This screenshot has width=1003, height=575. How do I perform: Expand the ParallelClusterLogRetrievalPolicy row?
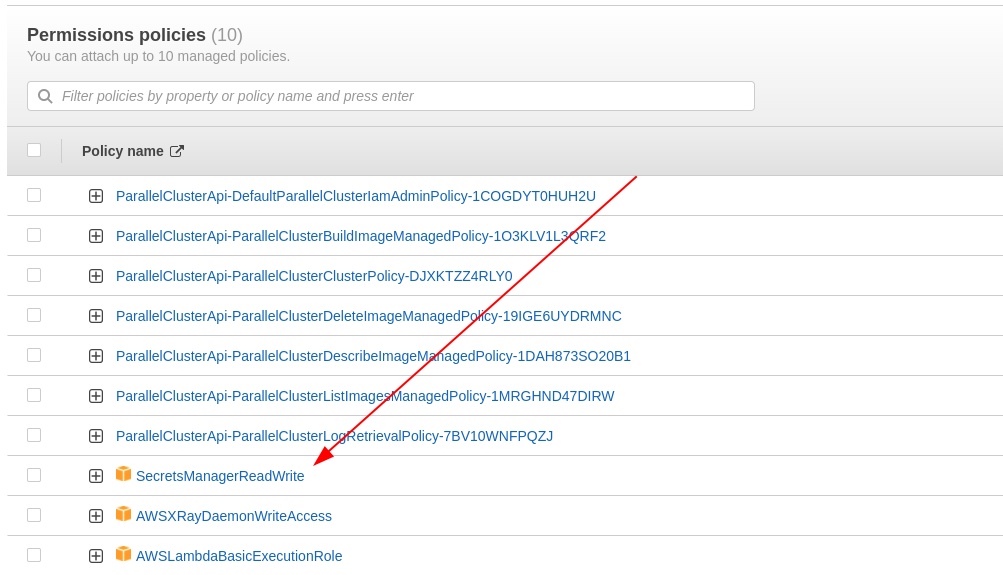[x=96, y=436]
